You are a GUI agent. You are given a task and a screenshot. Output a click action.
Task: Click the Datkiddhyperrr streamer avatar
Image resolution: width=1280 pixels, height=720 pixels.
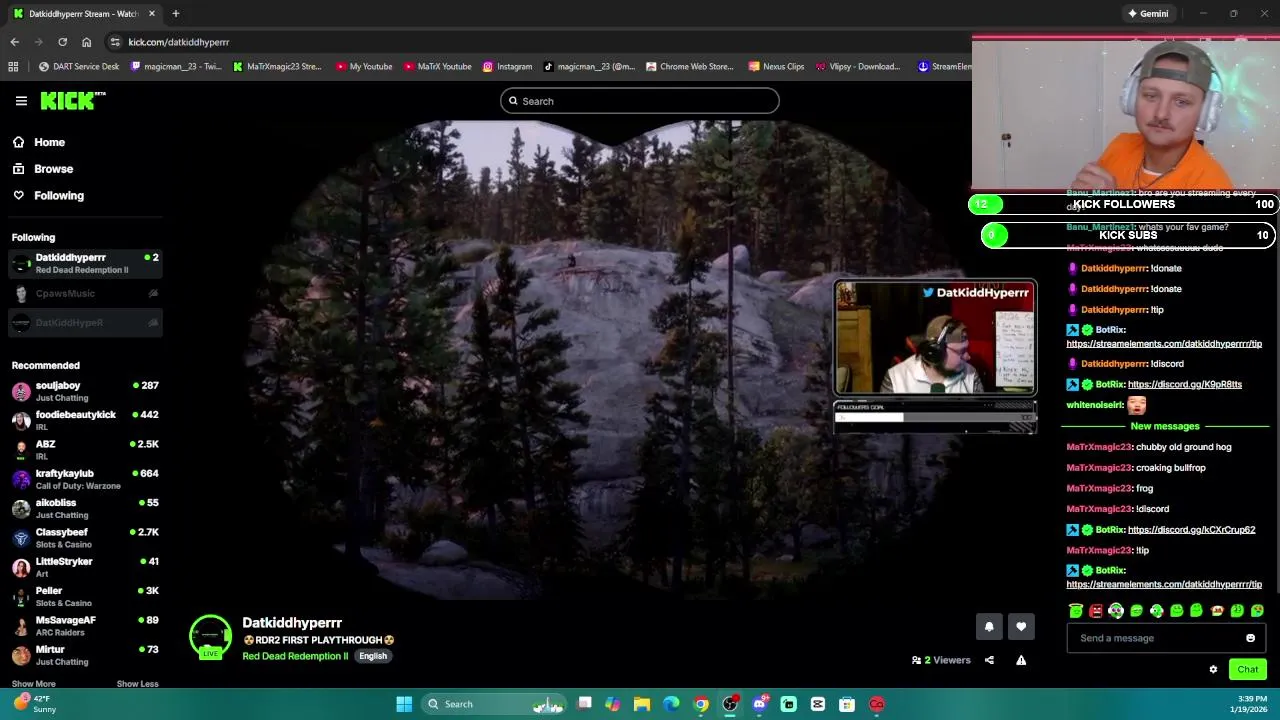(210, 638)
